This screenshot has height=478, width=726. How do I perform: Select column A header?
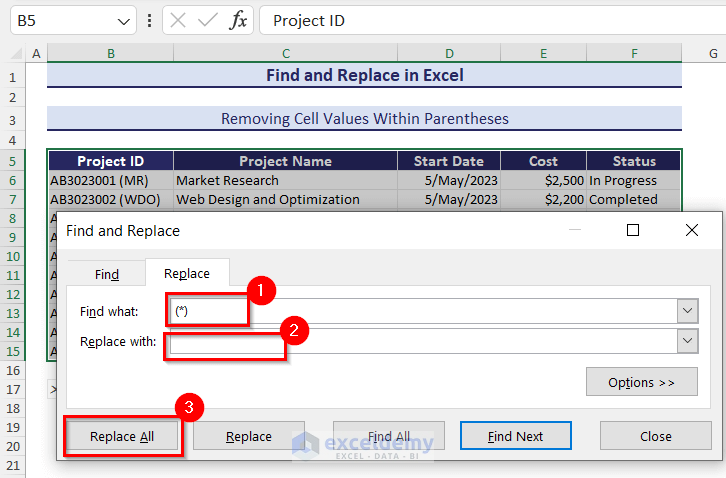[x=36, y=53]
